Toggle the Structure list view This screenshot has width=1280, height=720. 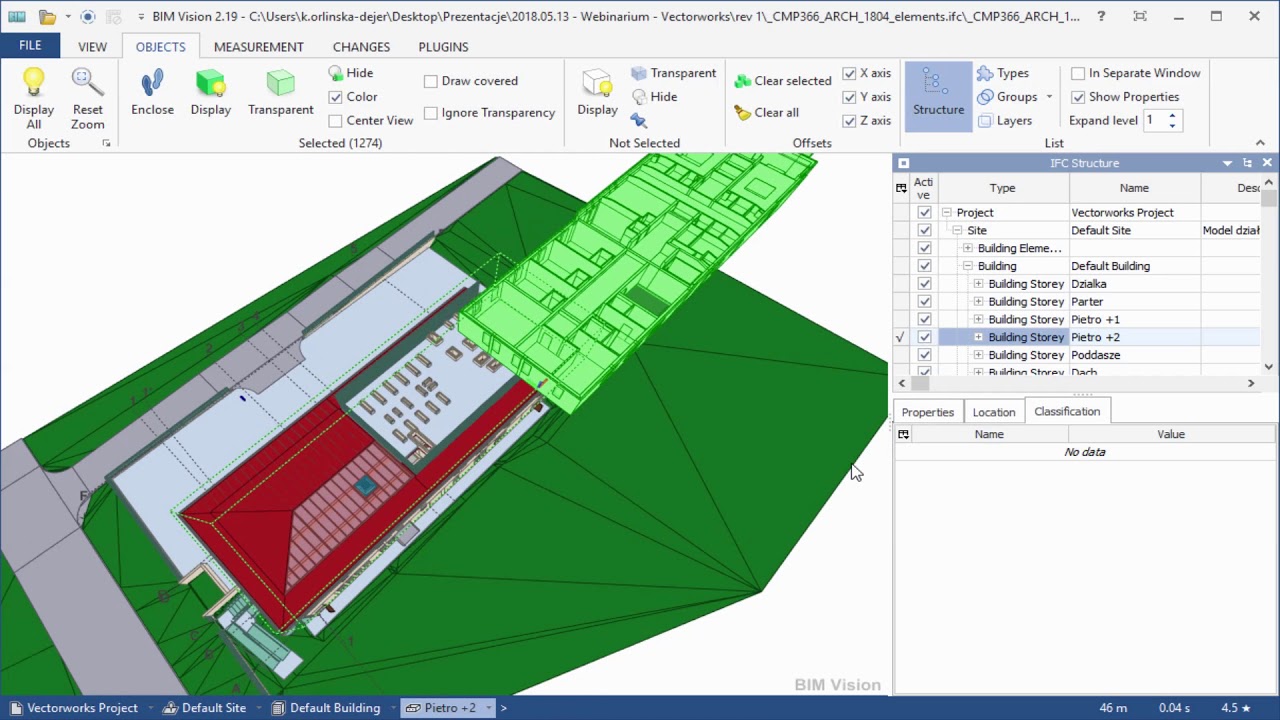938,97
